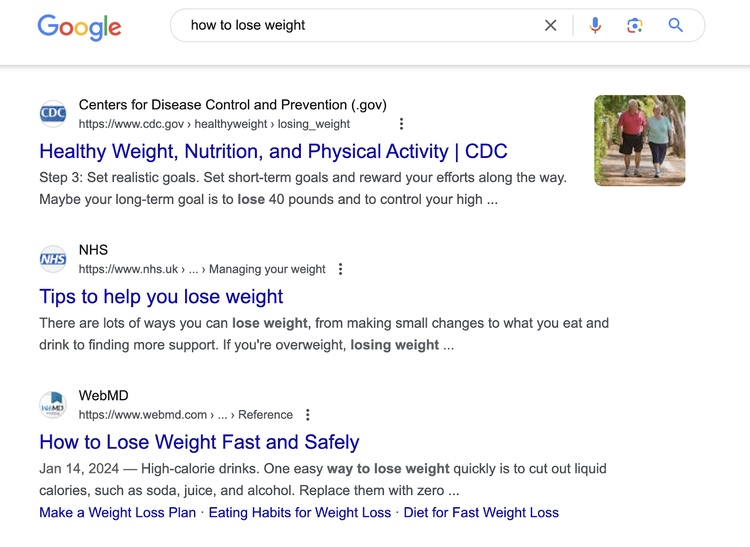Clear the search query with X
Image resolution: width=750 pixels, height=547 pixels.
tap(551, 25)
